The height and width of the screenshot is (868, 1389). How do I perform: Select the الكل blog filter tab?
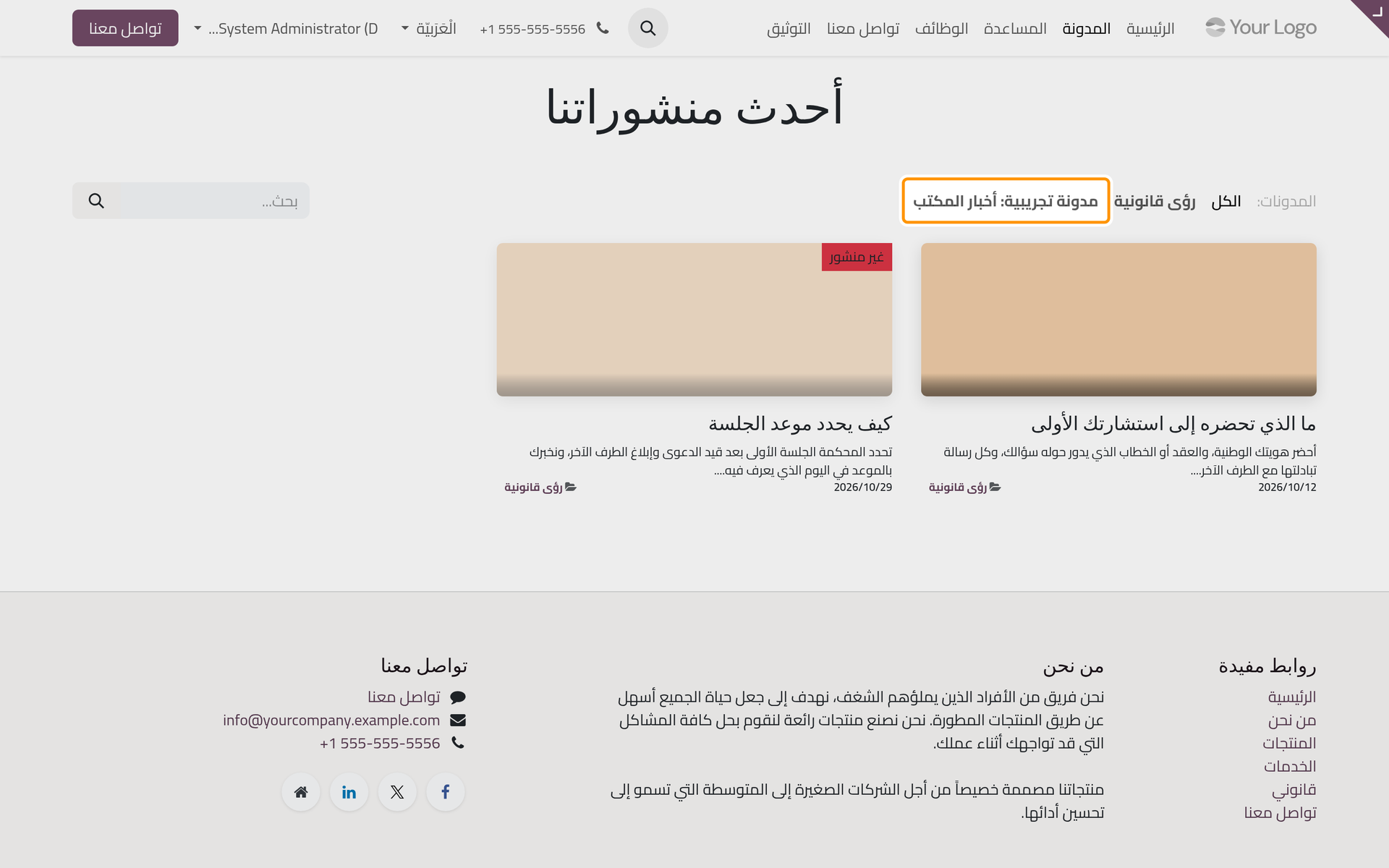pyautogui.click(x=1226, y=201)
